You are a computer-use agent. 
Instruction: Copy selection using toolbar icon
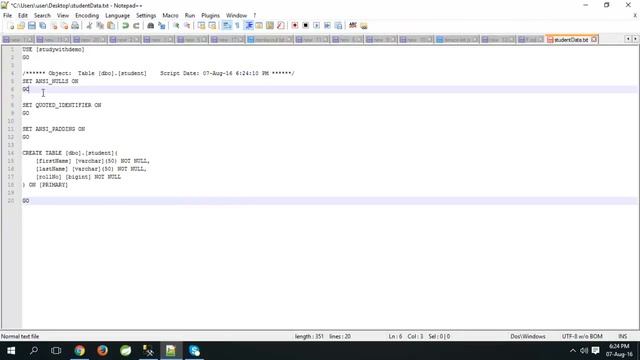[100, 26]
